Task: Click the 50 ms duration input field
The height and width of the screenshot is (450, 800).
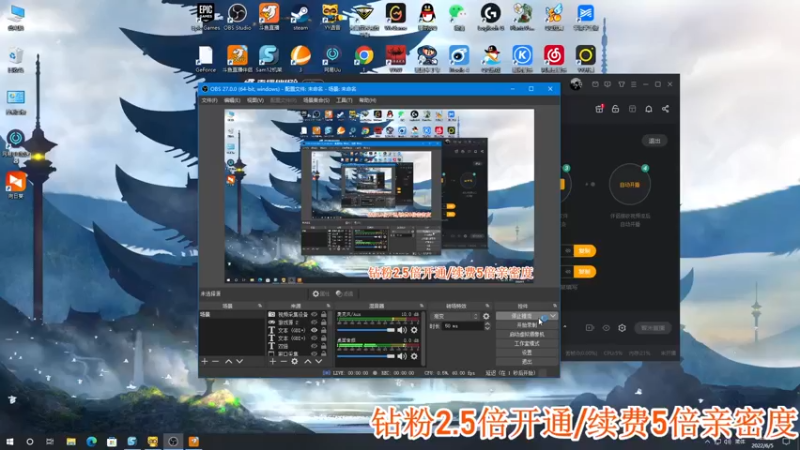Action: click(x=463, y=326)
